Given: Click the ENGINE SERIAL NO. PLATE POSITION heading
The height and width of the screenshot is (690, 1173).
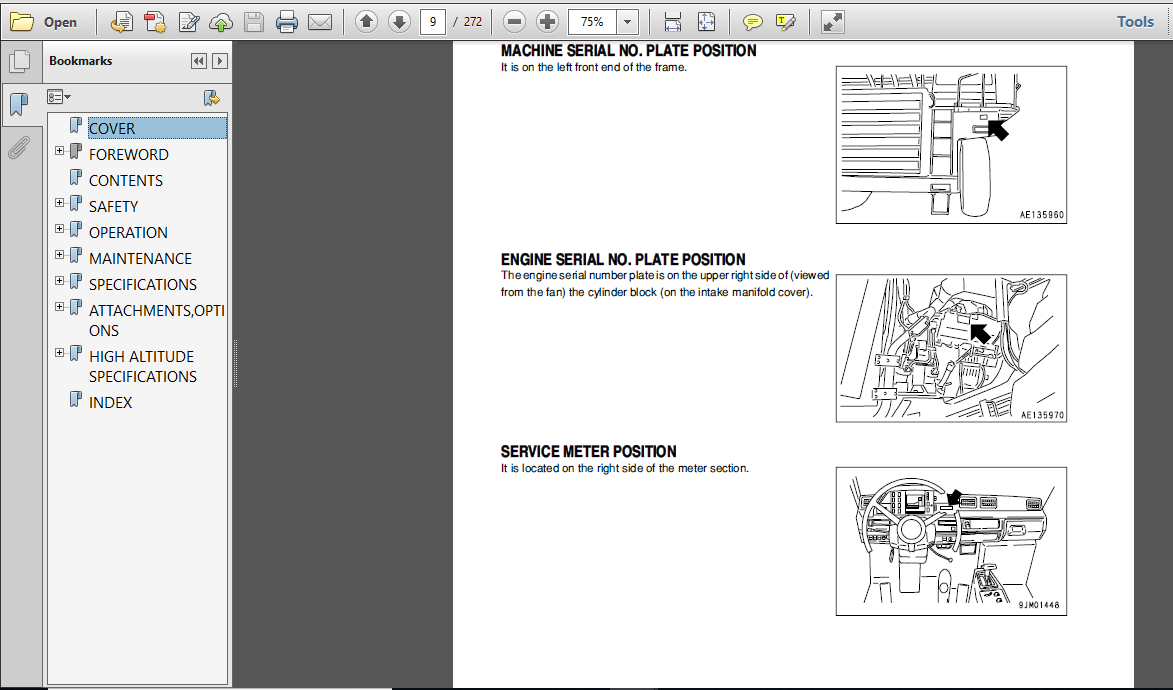Looking at the screenshot, I should click(x=623, y=260).
